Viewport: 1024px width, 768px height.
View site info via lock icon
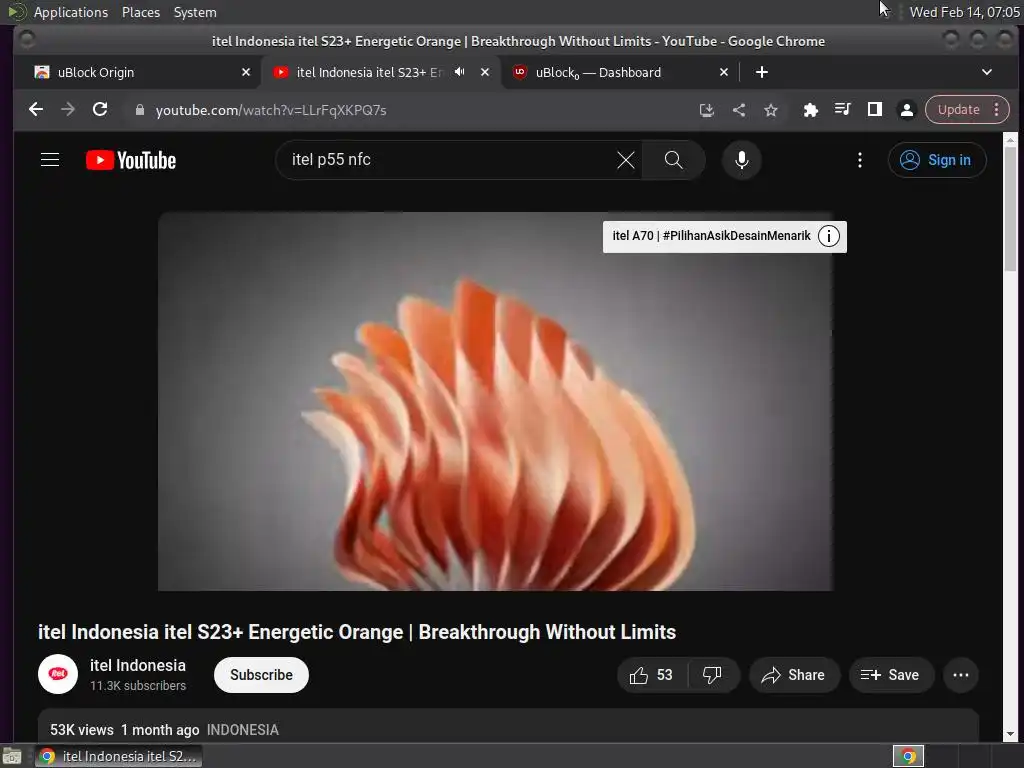tap(139, 110)
